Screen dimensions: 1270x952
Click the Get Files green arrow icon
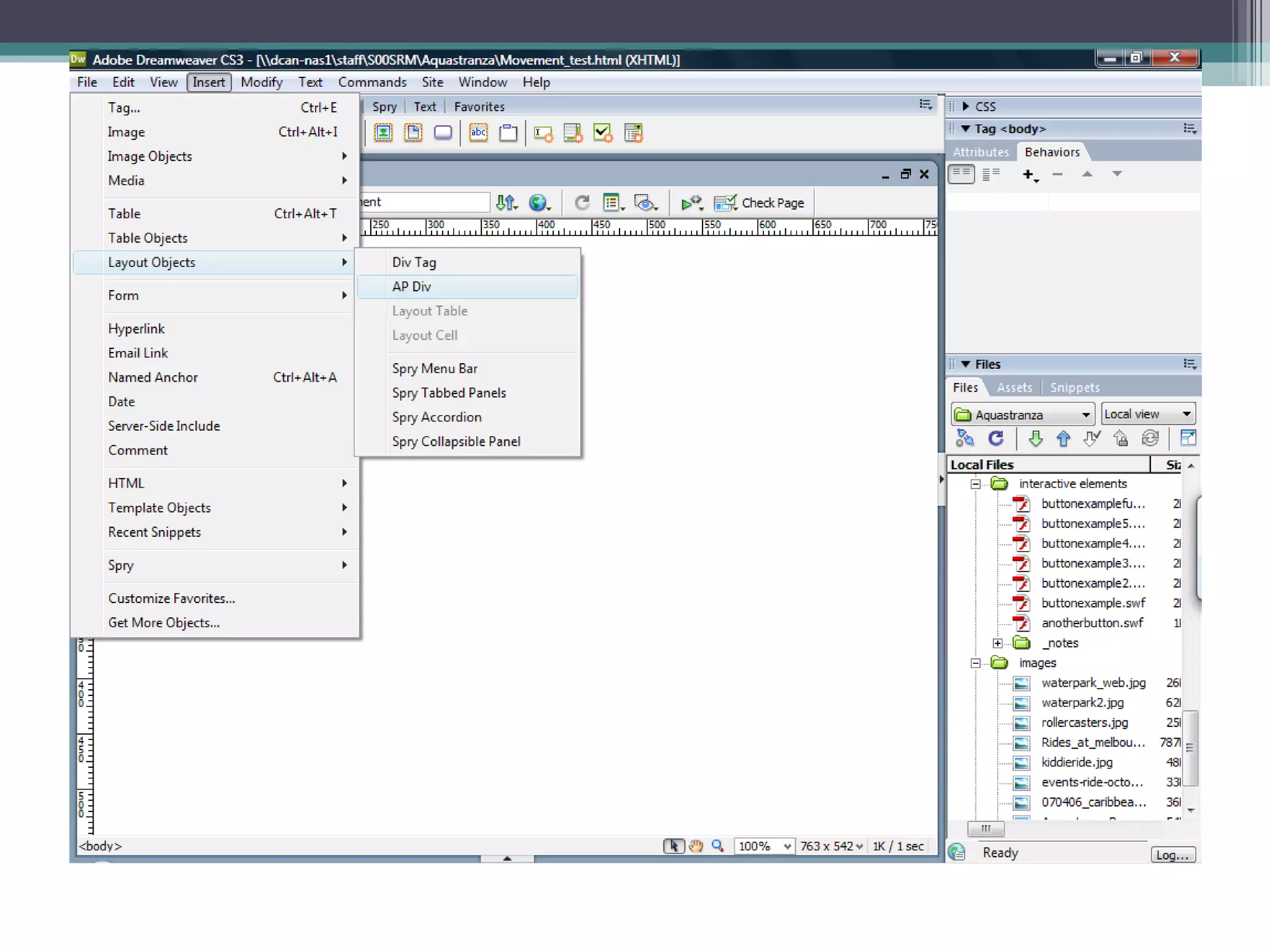pos(1035,439)
